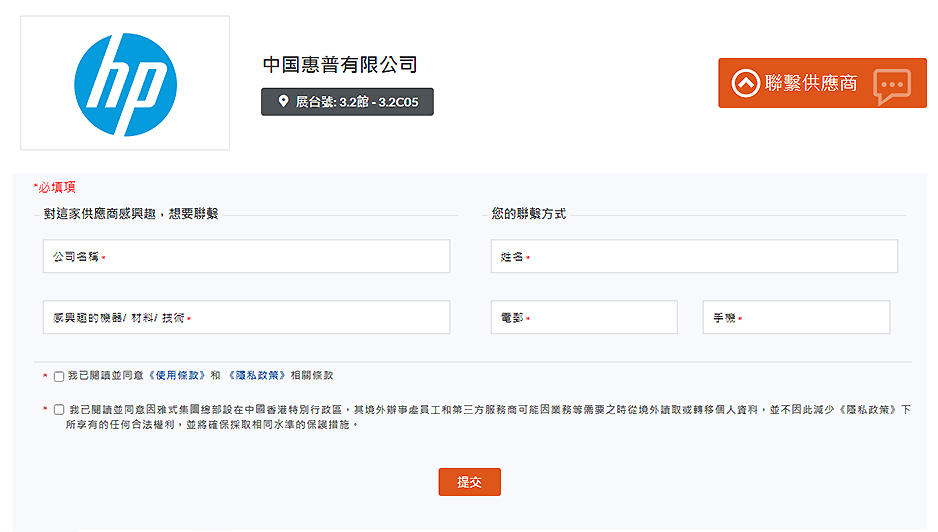938x532 pixels.
Task: Focus the 姓名 input field
Action: 694,257
